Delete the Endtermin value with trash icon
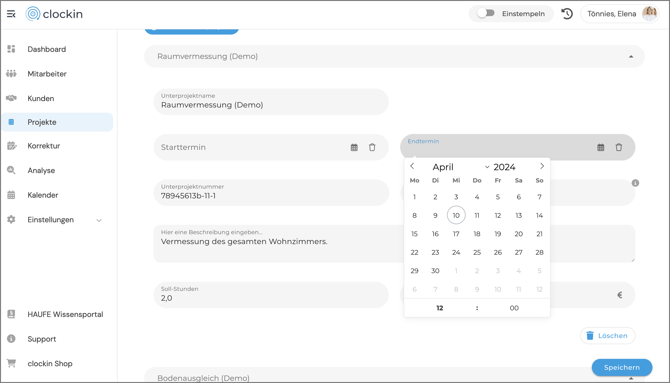The width and height of the screenshot is (670, 383). click(619, 147)
